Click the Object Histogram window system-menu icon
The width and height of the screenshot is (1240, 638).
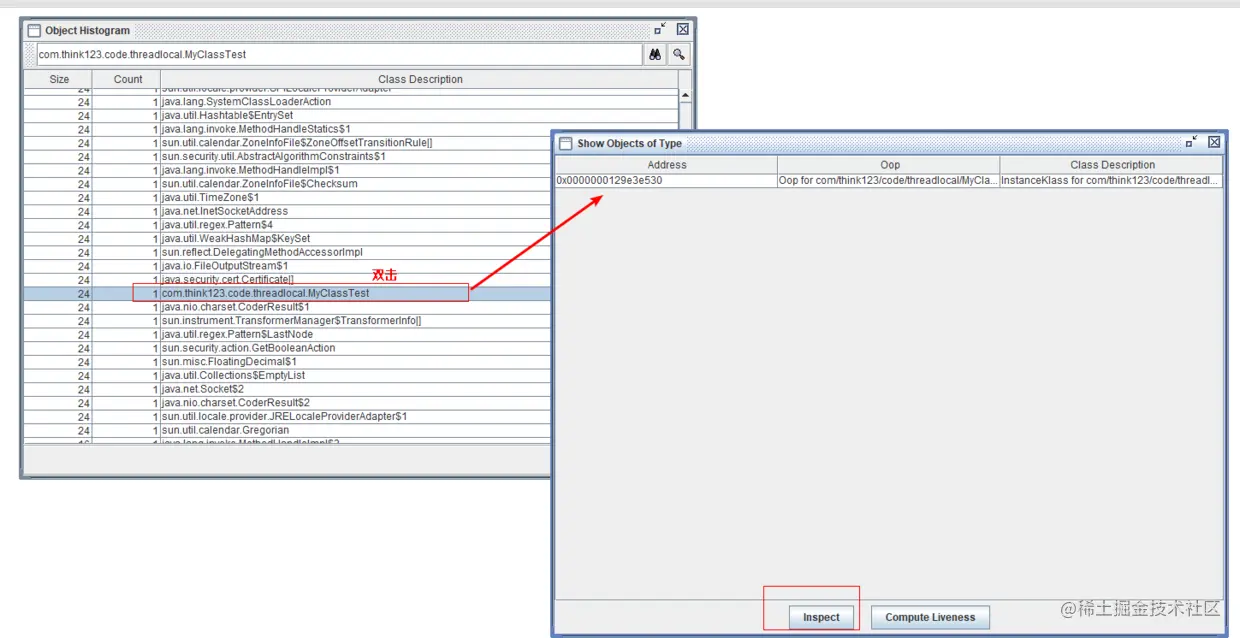(x=33, y=30)
